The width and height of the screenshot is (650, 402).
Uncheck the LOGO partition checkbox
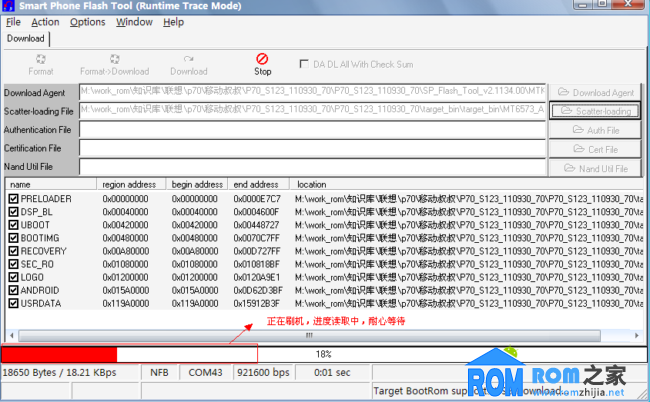click(13, 277)
